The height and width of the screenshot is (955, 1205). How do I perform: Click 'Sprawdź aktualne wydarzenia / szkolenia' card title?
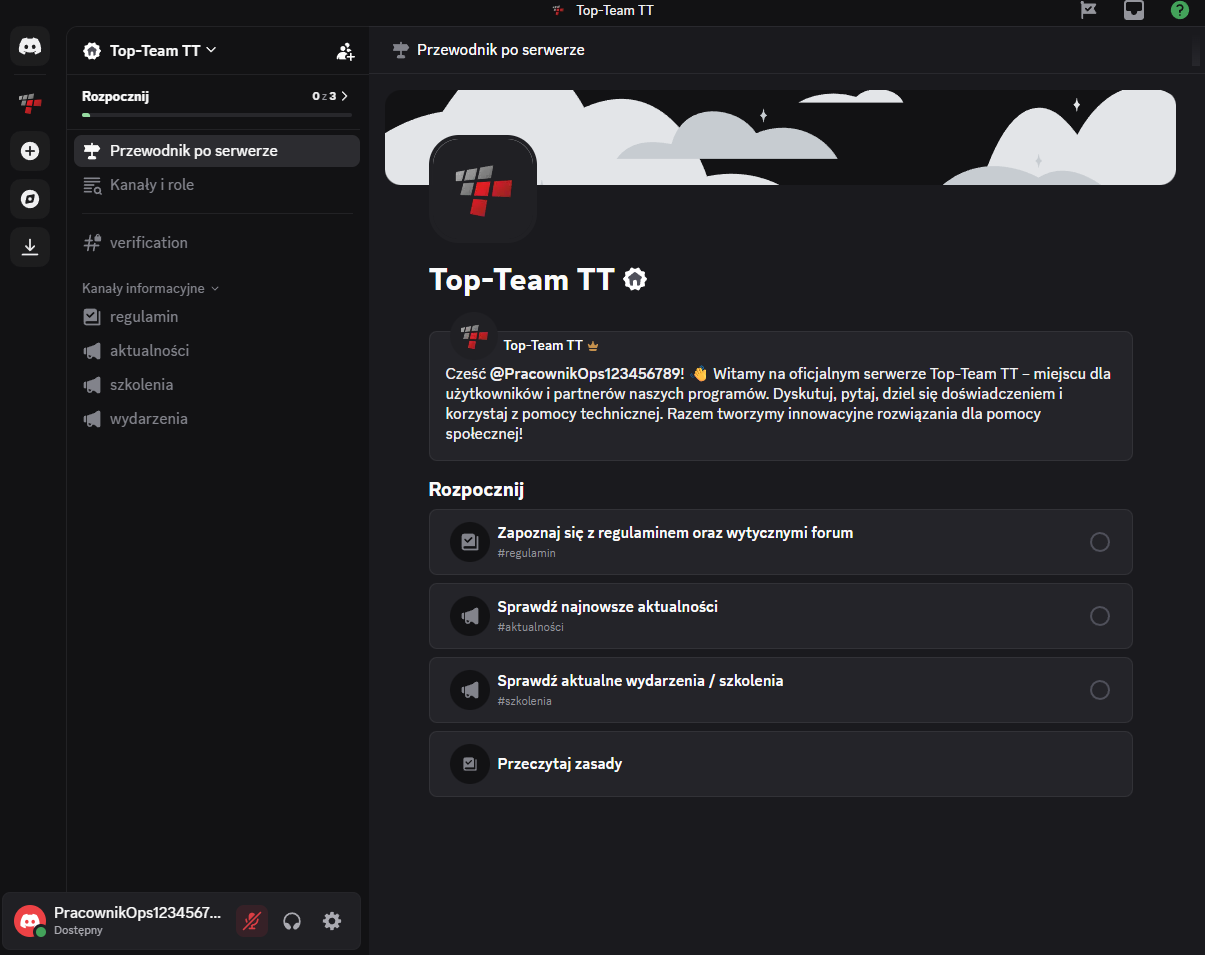[x=640, y=681]
